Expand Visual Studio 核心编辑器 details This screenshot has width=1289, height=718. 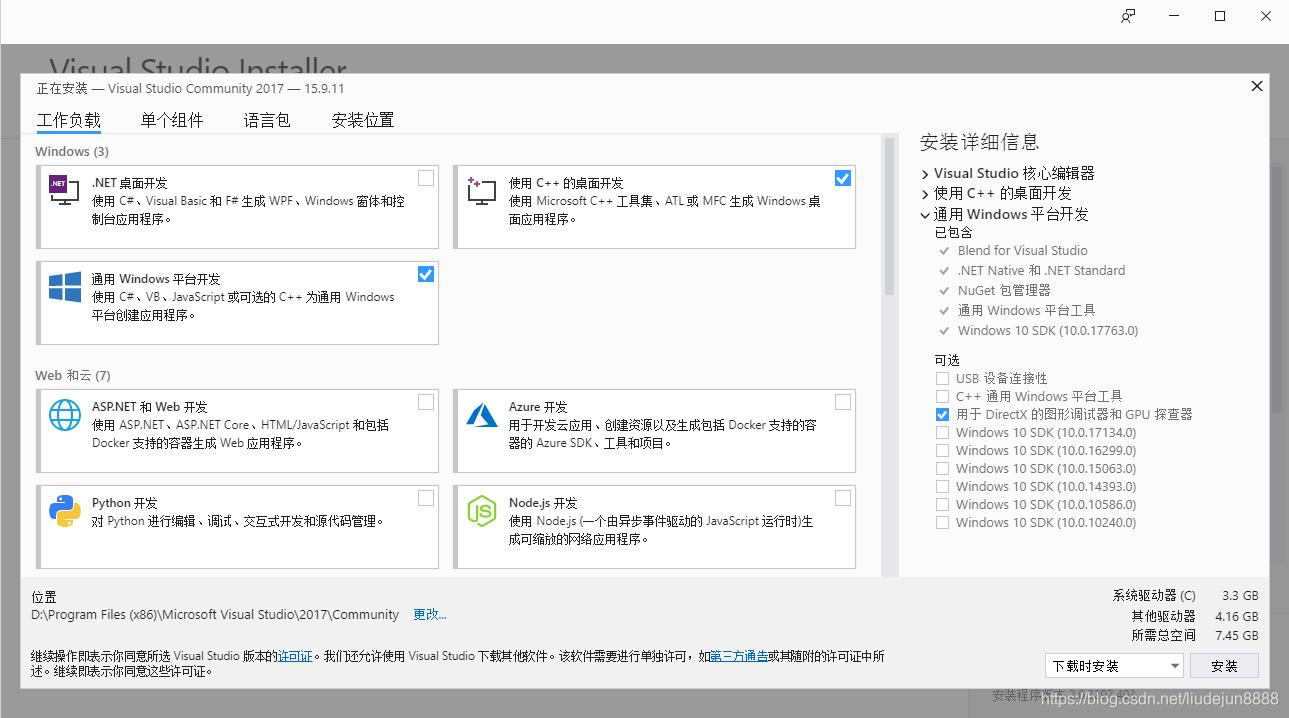(x=925, y=174)
